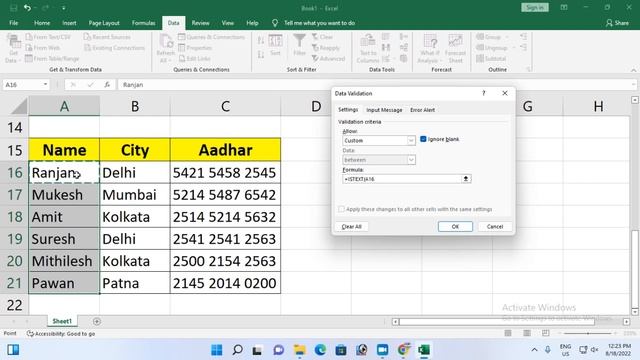Click From Text/CSV in the ribbon
The height and width of the screenshot is (360, 640).
(x=48, y=37)
